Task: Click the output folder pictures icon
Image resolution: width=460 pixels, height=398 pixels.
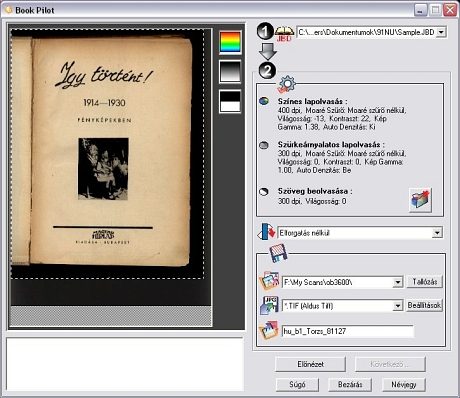Action: (269, 281)
